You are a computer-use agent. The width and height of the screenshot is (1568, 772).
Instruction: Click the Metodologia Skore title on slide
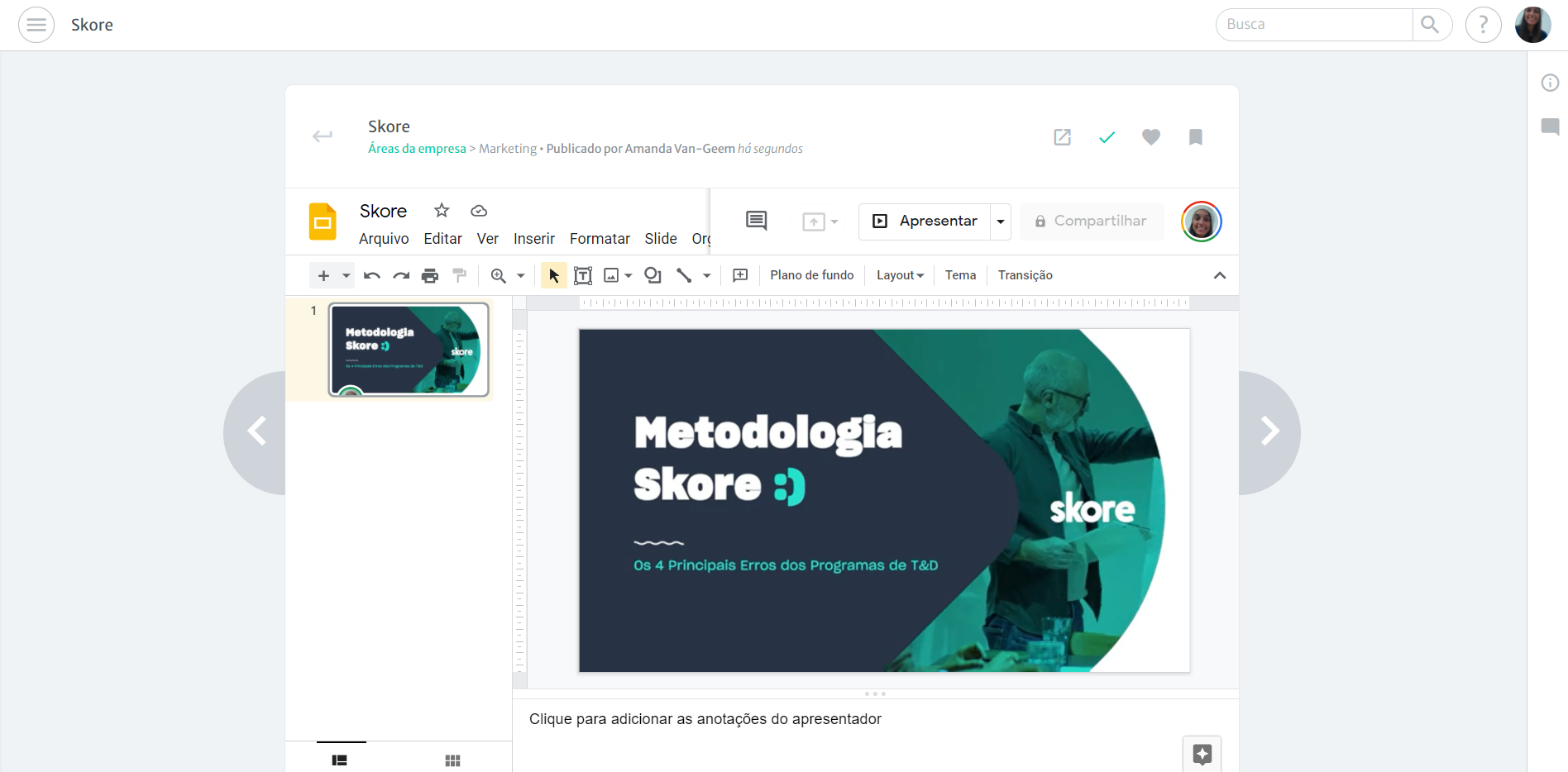click(x=768, y=459)
